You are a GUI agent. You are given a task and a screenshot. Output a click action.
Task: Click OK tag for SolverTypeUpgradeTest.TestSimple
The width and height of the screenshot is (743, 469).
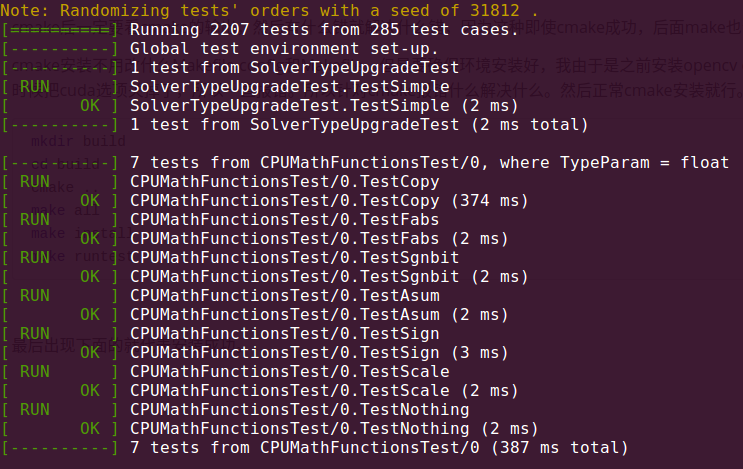90,105
